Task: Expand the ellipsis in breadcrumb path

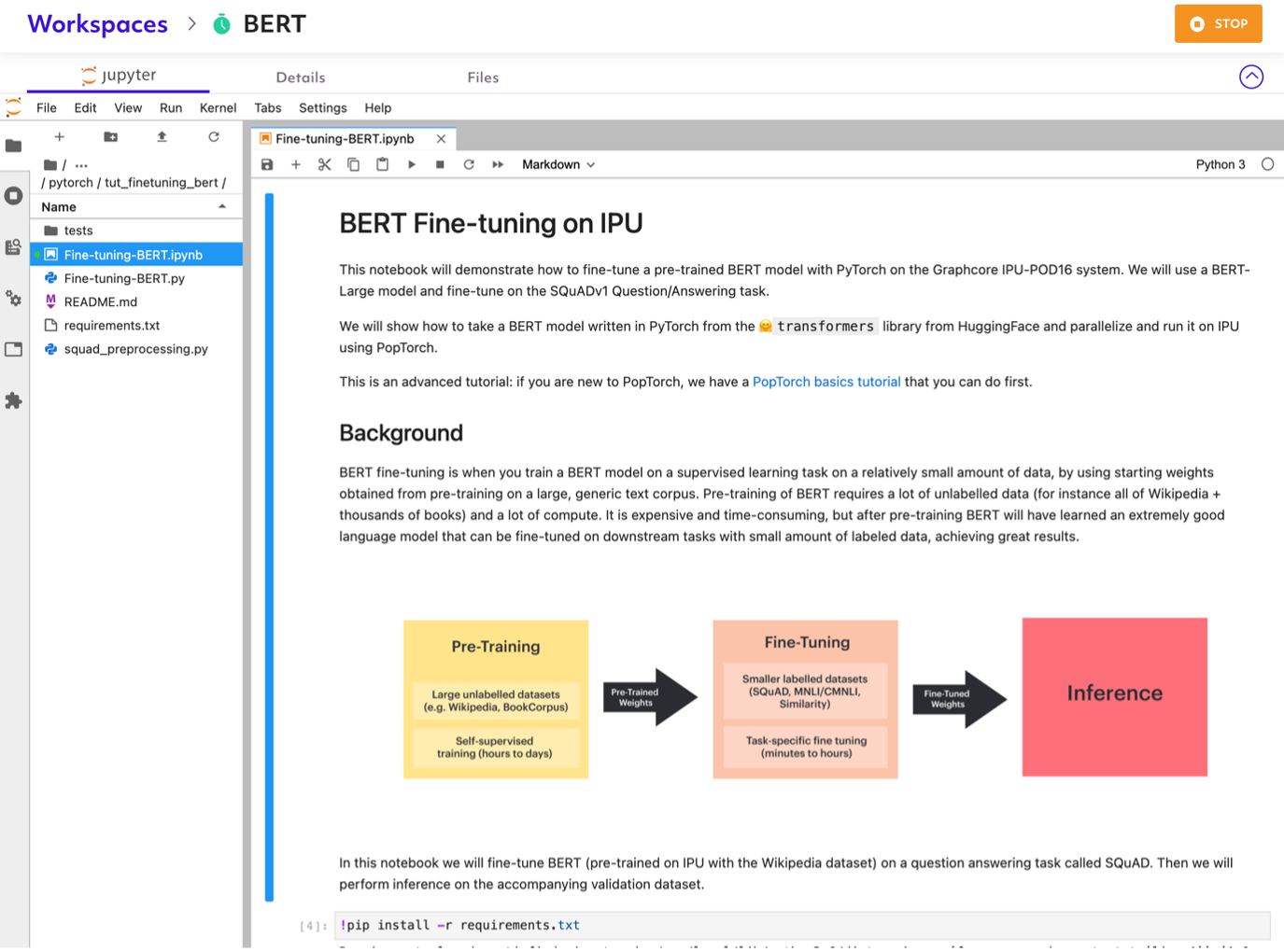Action: click(x=81, y=165)
